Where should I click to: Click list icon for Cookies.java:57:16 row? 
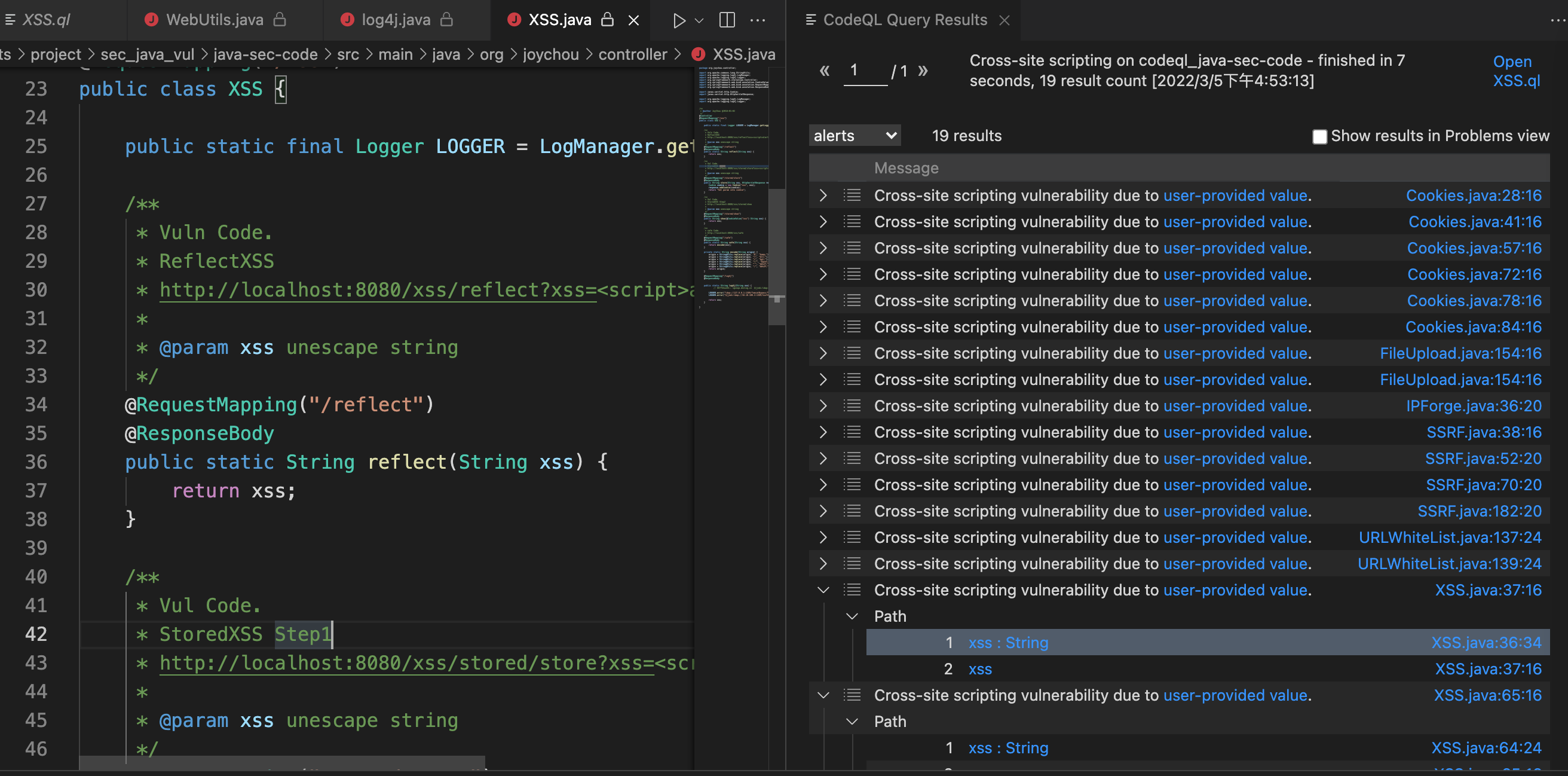[x=852, y=248]
